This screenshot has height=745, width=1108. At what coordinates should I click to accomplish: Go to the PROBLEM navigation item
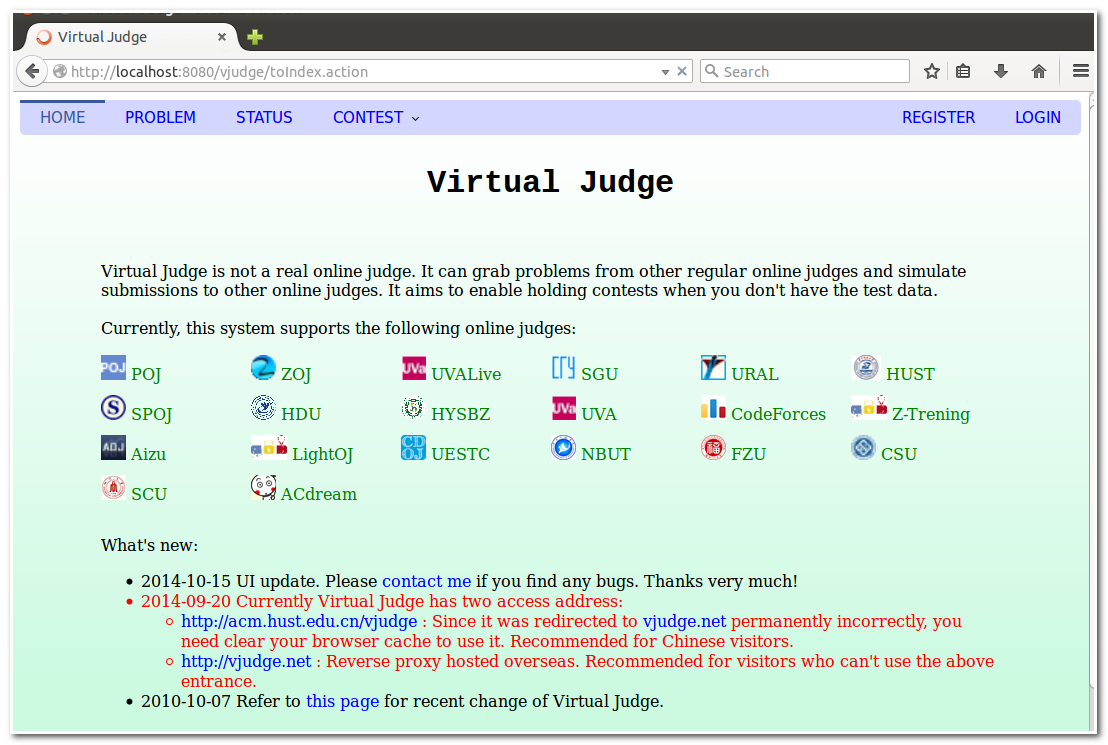click(160, 117)
